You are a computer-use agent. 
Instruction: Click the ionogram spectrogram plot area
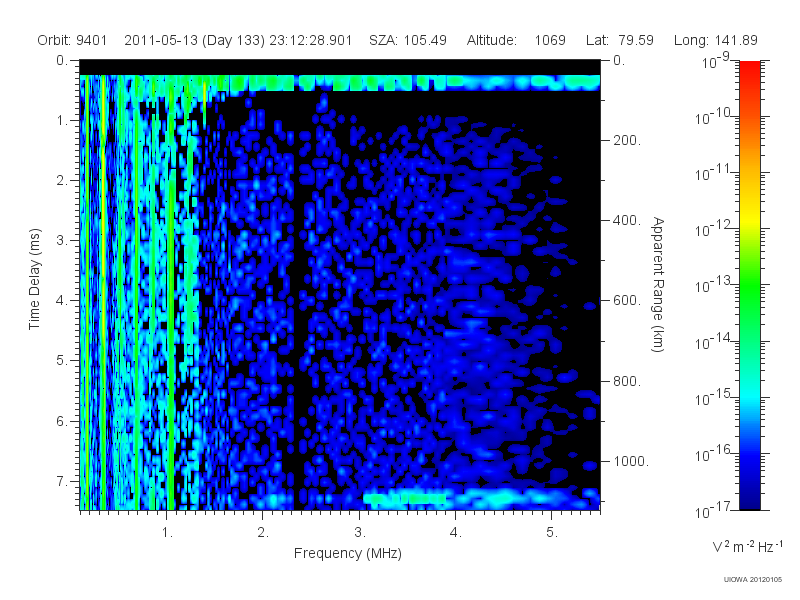coord(340,285)
